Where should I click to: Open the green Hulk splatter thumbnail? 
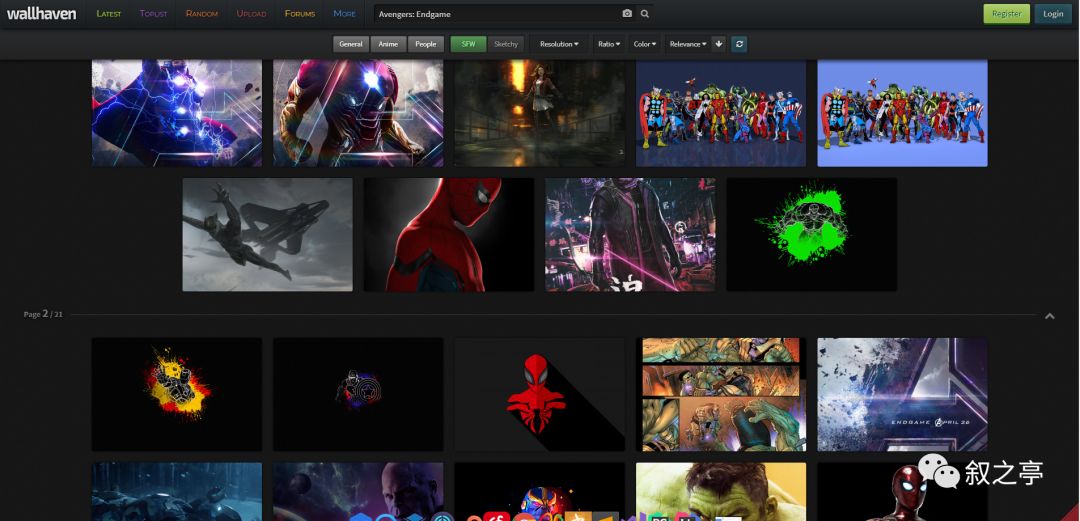(811, 235)
